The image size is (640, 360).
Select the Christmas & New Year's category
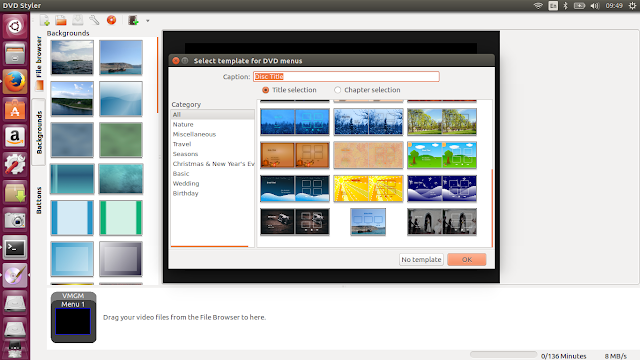212,164
